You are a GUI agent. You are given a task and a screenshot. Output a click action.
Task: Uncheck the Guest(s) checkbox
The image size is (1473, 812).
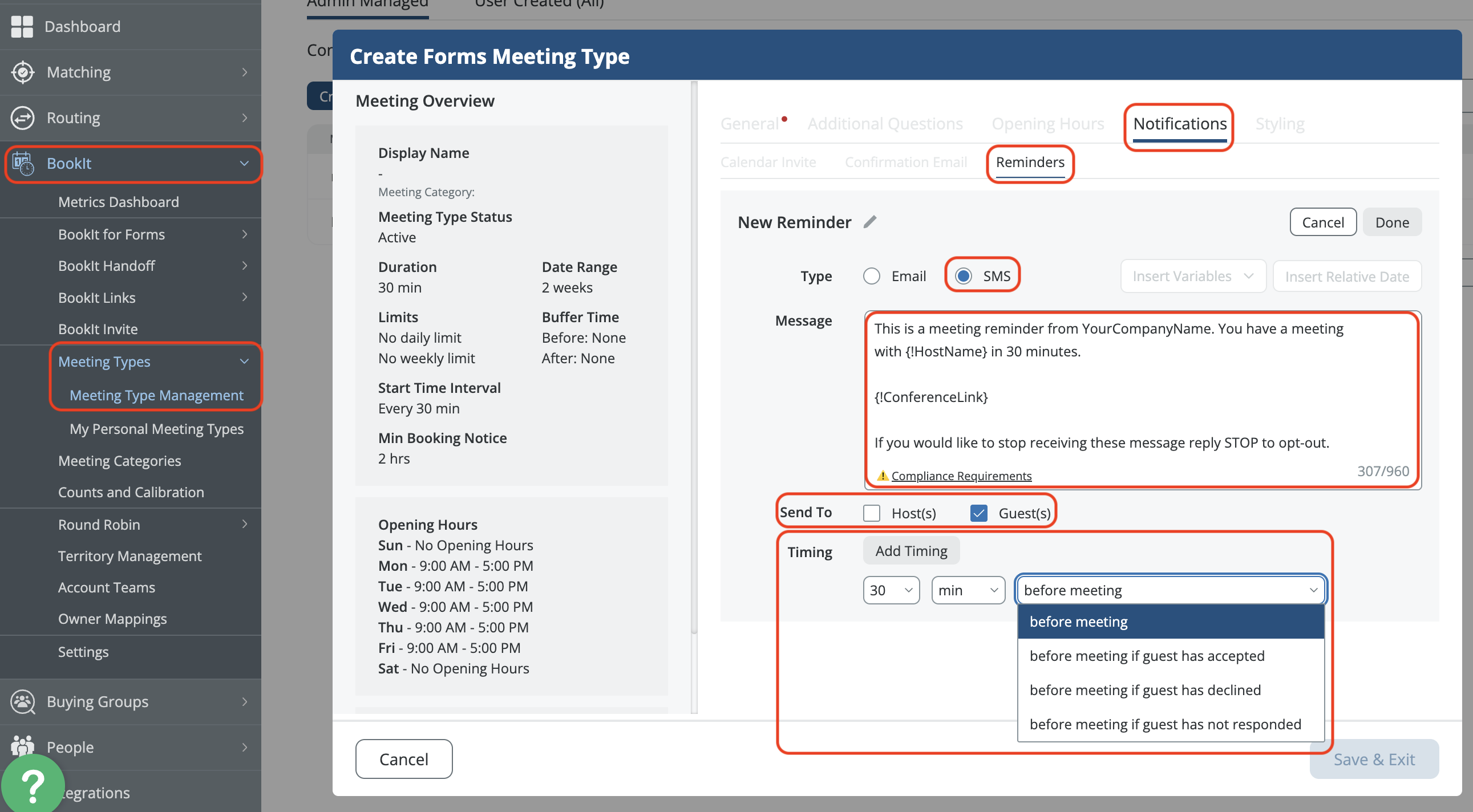978,513
